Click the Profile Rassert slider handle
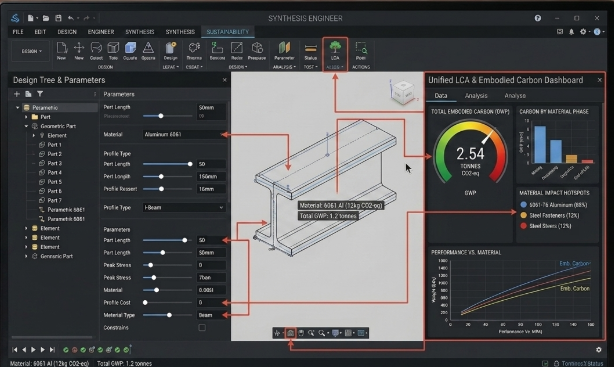 click(161, 189)
